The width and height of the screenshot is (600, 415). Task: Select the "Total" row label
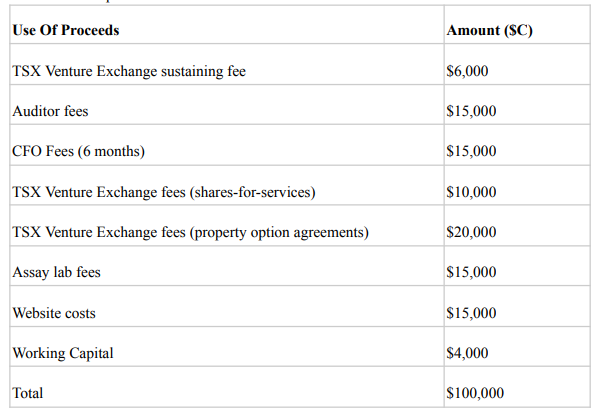(28, 393)
